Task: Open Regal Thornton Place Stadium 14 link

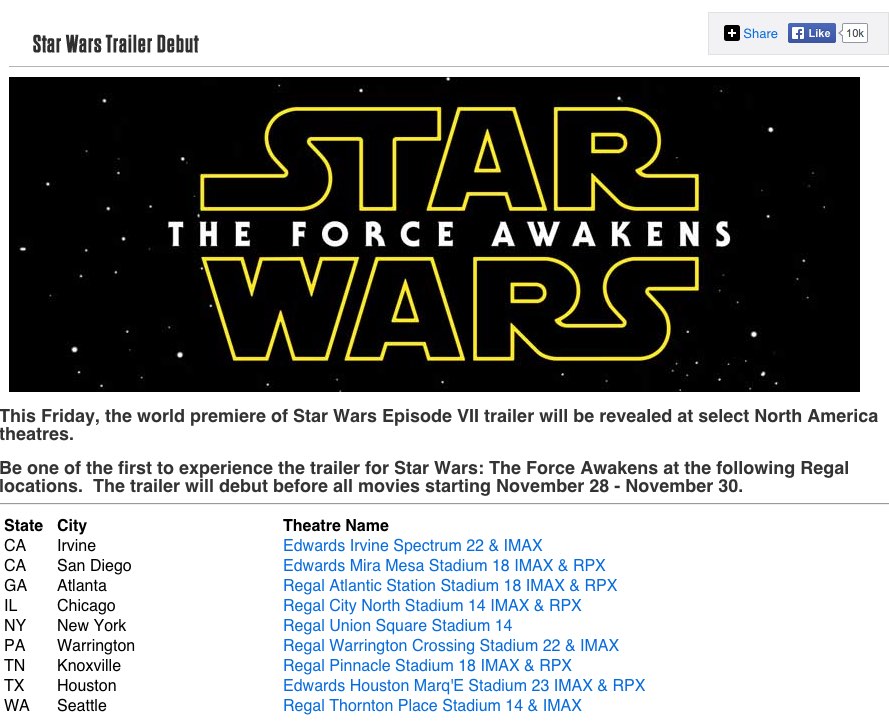Action: (432, 705)
